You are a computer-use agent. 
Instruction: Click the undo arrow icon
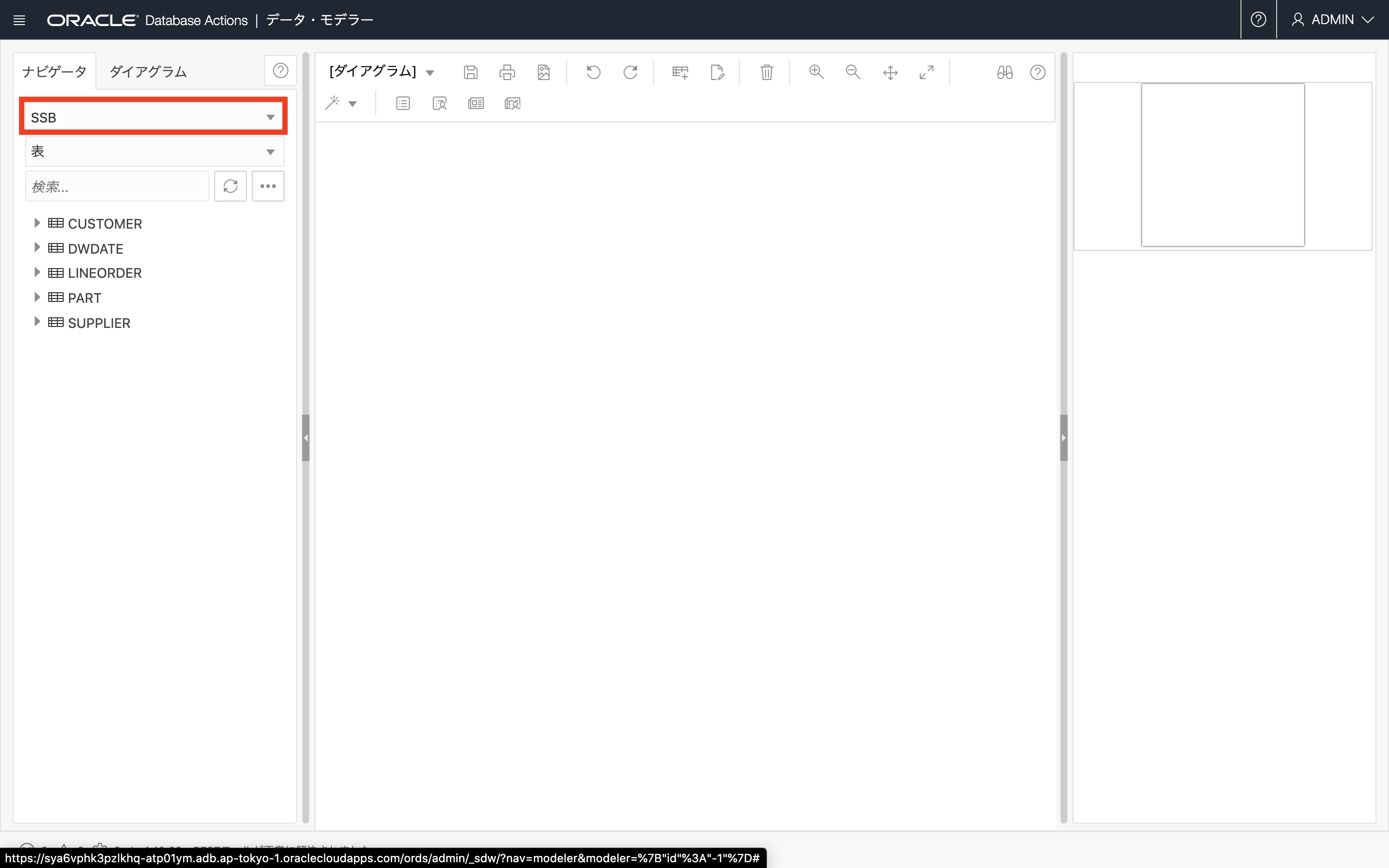point(594,72)
